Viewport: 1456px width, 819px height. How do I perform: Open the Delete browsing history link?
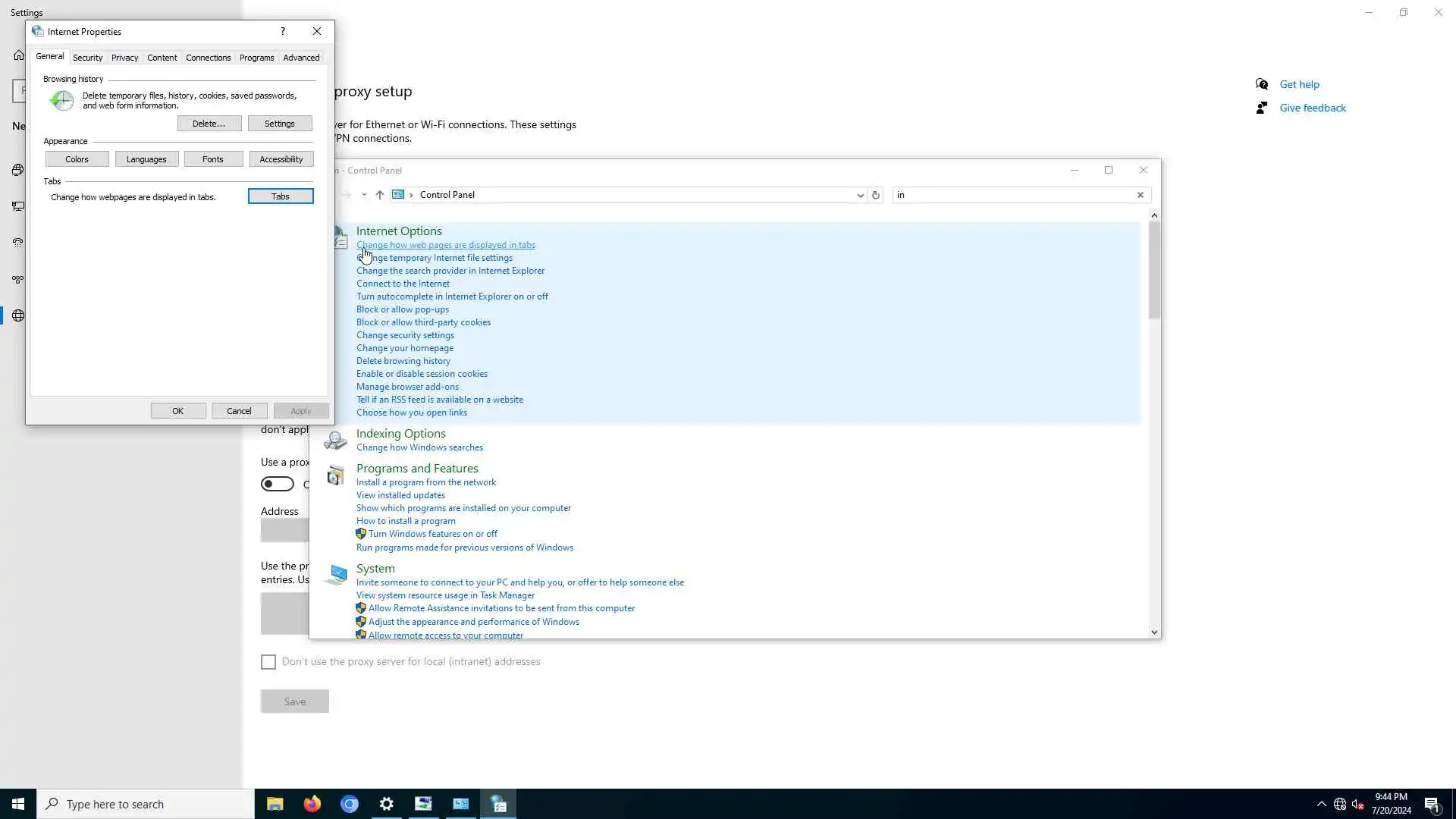coord(403,361)
